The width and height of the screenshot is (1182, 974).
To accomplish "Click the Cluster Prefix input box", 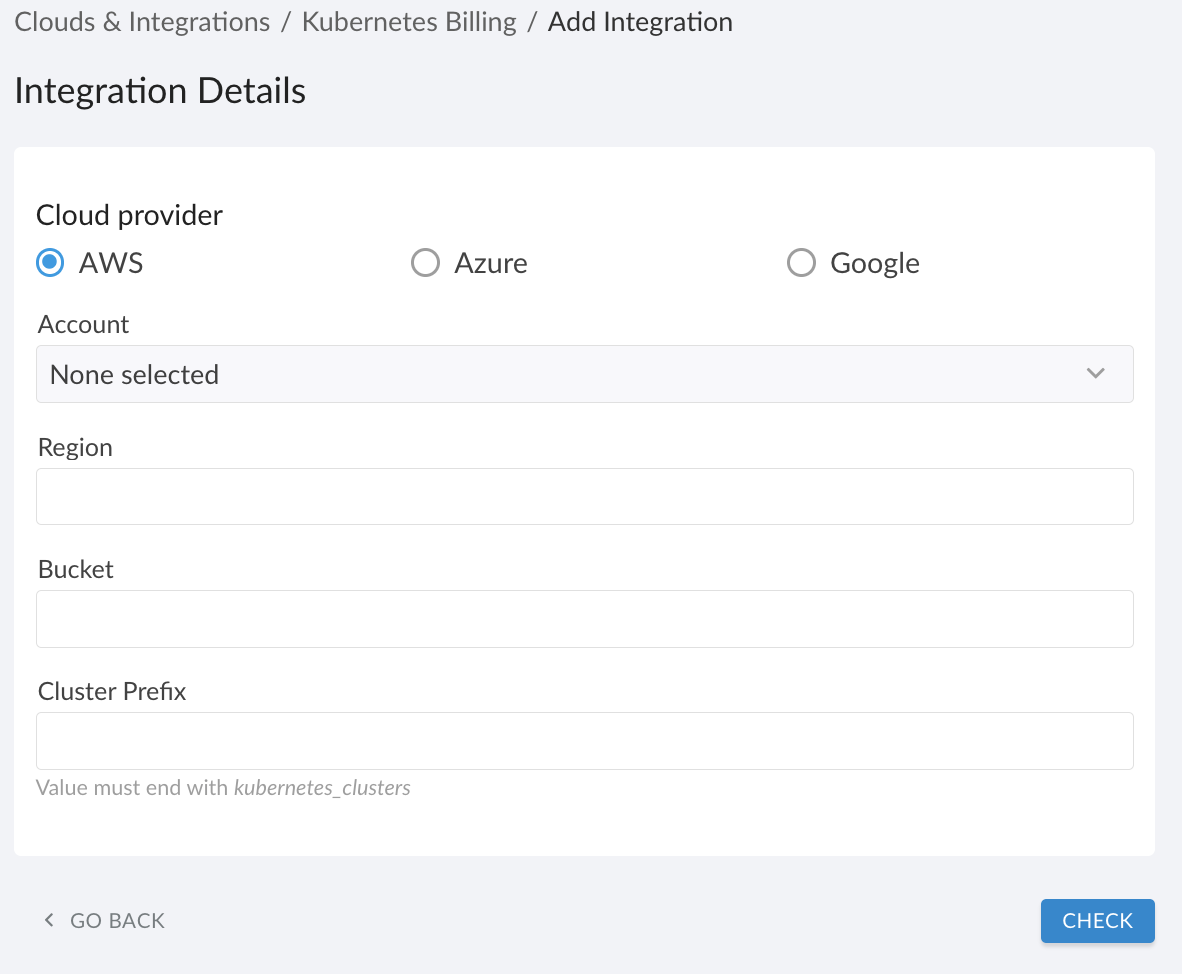I will click(584, 740).
